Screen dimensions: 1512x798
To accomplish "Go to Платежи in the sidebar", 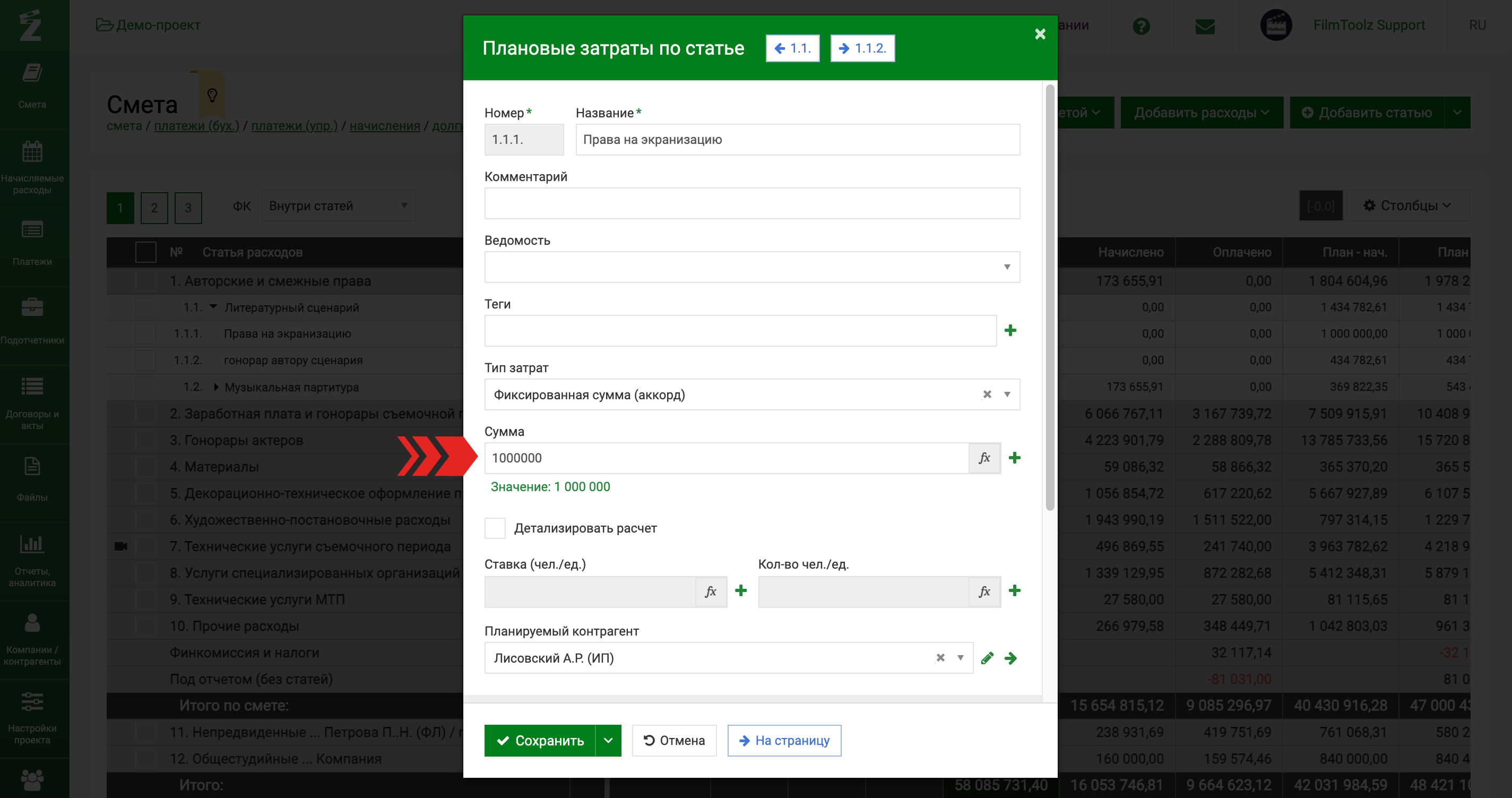I will coord(32,244).
